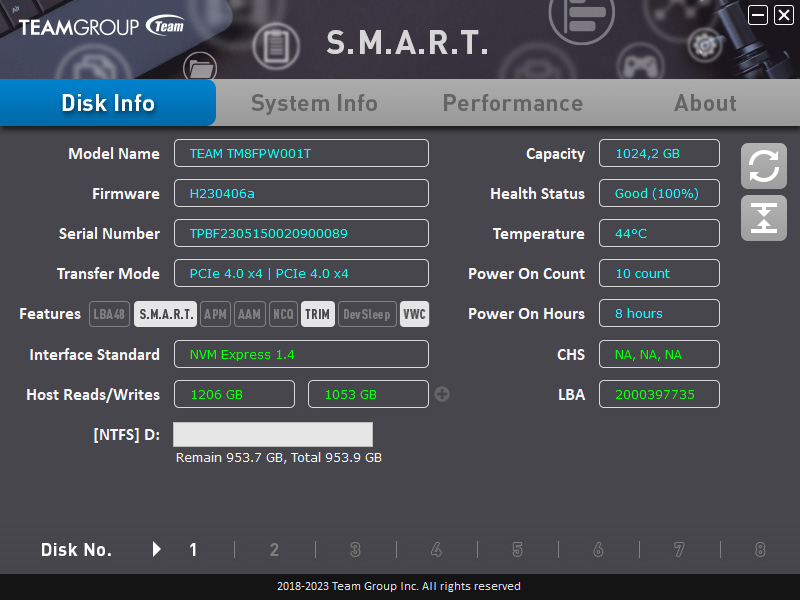This screenshot has width=800, height=600.
Task: Select disk number 1
Action: (192, 549)
